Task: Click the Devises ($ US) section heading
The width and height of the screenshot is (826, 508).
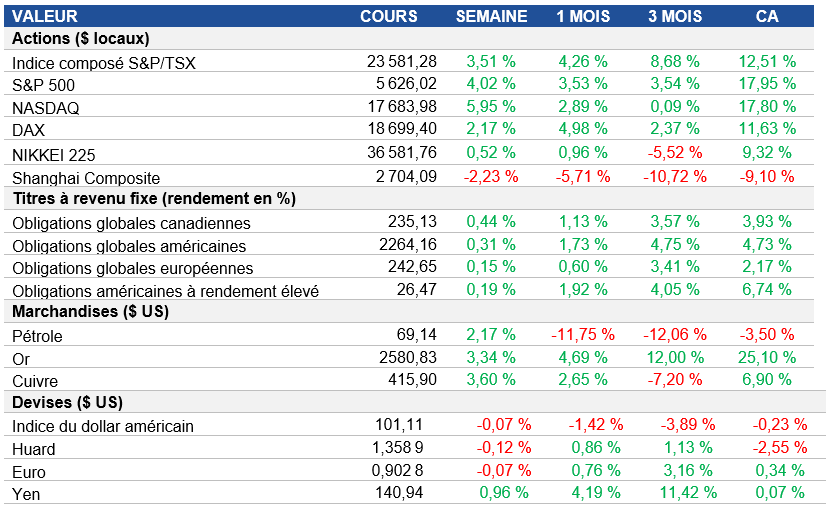Action: click(67, 402)
